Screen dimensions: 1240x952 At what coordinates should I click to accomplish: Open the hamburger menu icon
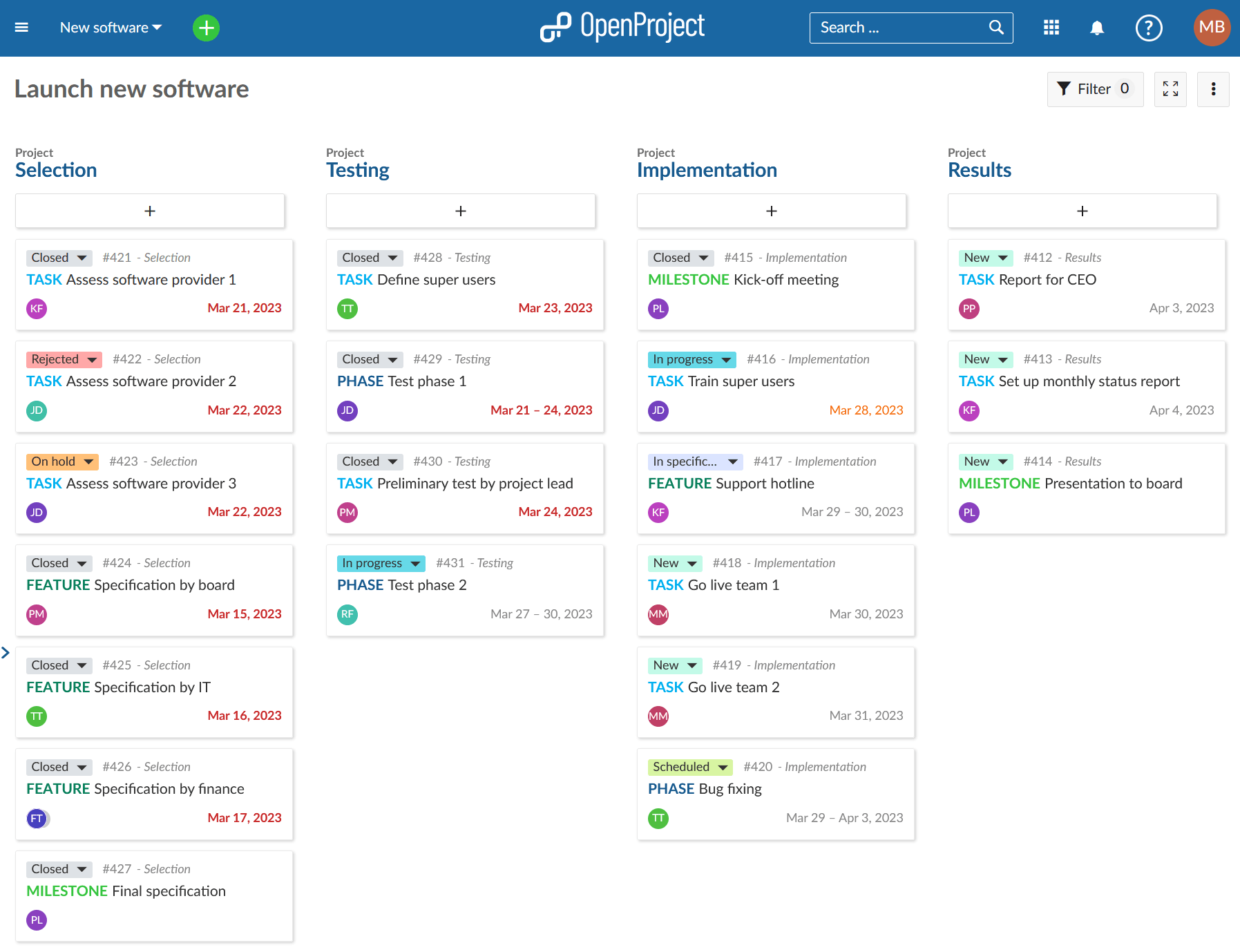(21, 27)
